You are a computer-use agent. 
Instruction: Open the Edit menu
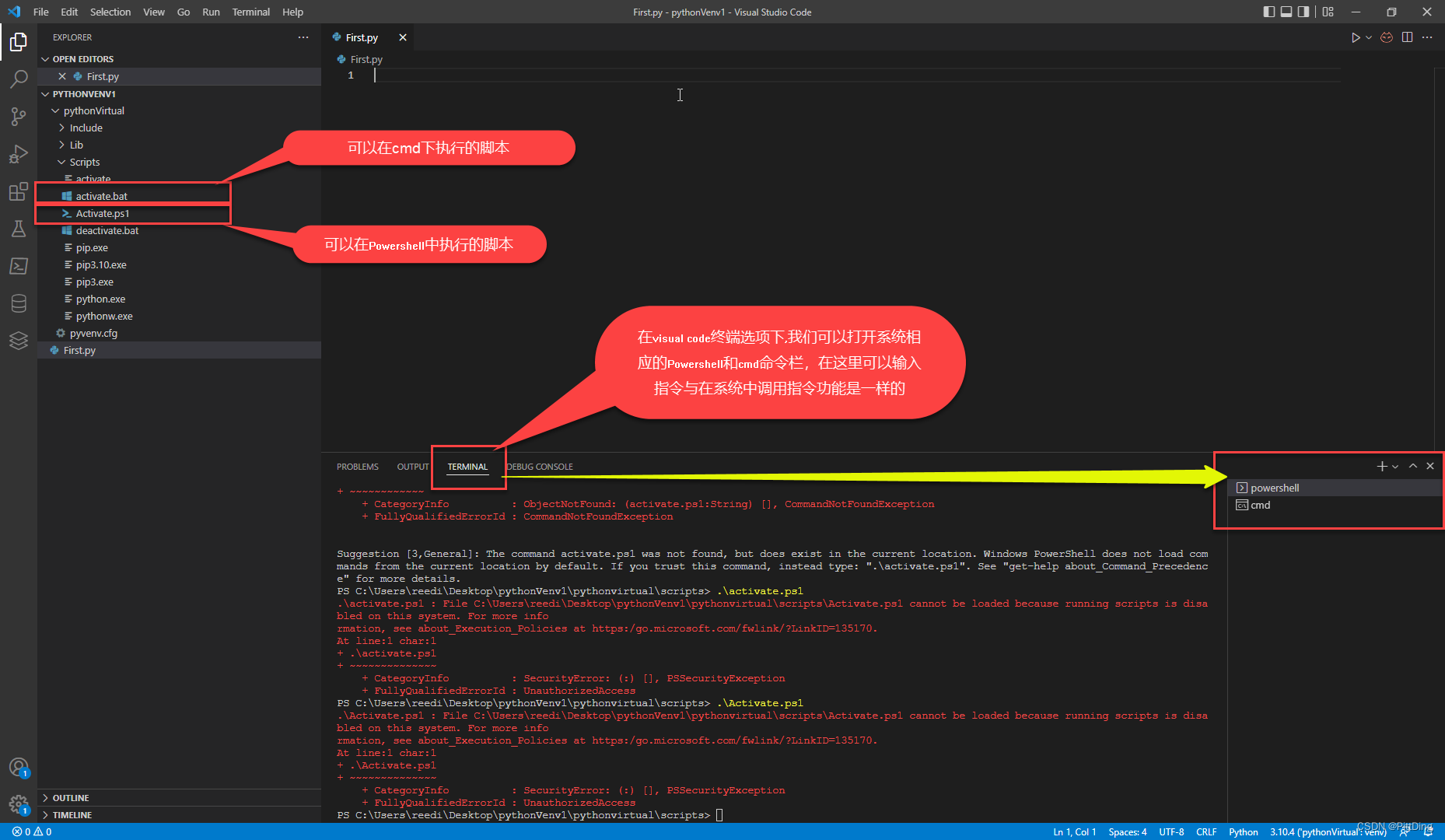point(69,12)
